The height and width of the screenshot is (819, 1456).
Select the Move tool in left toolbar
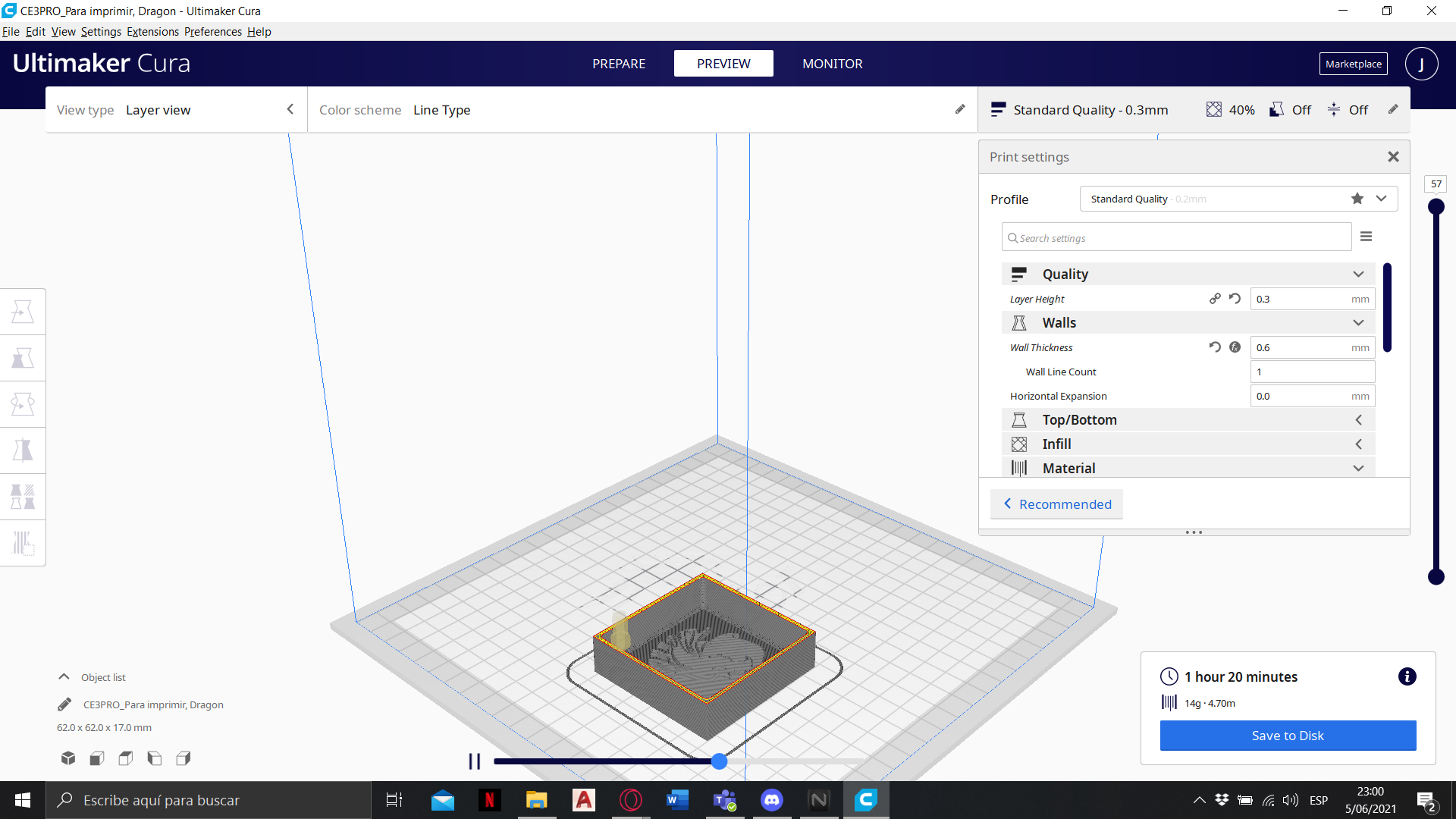pyautogui.click(x=23, y=312)
